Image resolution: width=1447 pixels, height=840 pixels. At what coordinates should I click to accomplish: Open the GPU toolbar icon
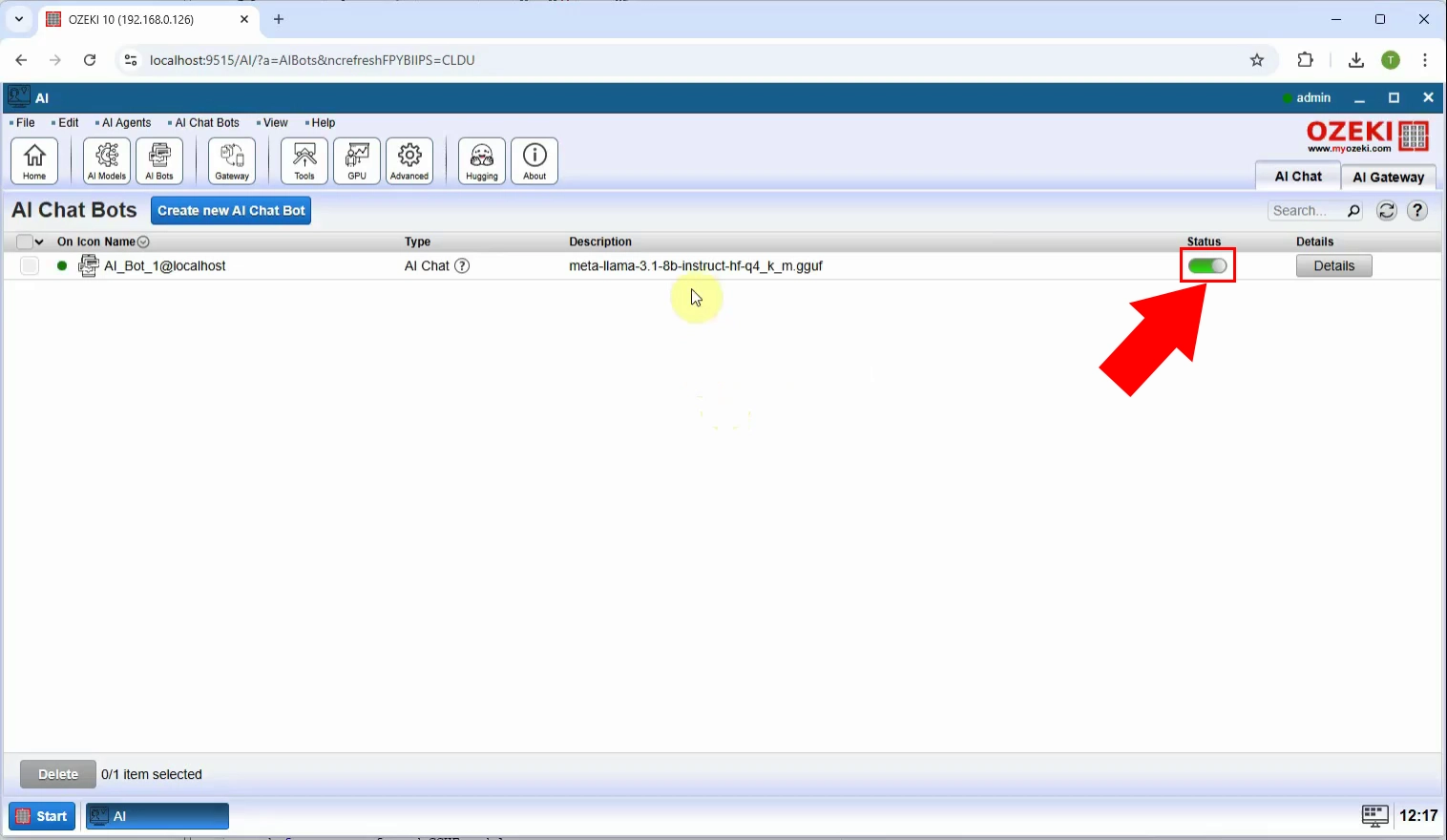(x=357, y=160)
